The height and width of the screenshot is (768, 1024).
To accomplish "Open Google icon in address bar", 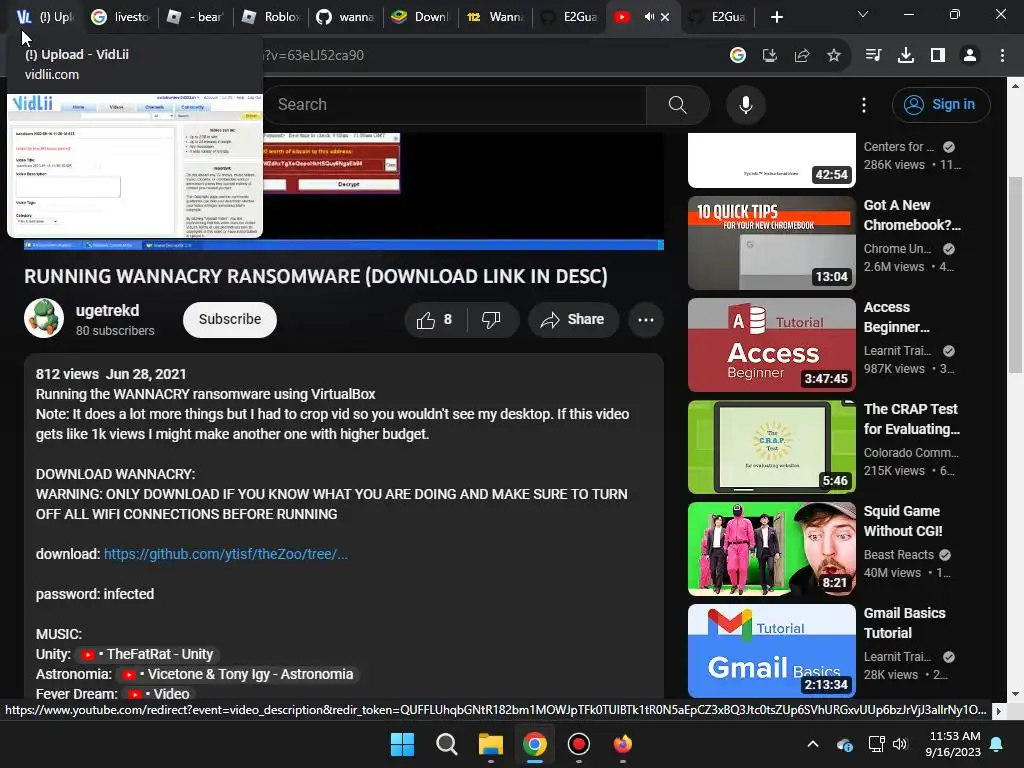I will pyautogui.click(x=738, y=56).
